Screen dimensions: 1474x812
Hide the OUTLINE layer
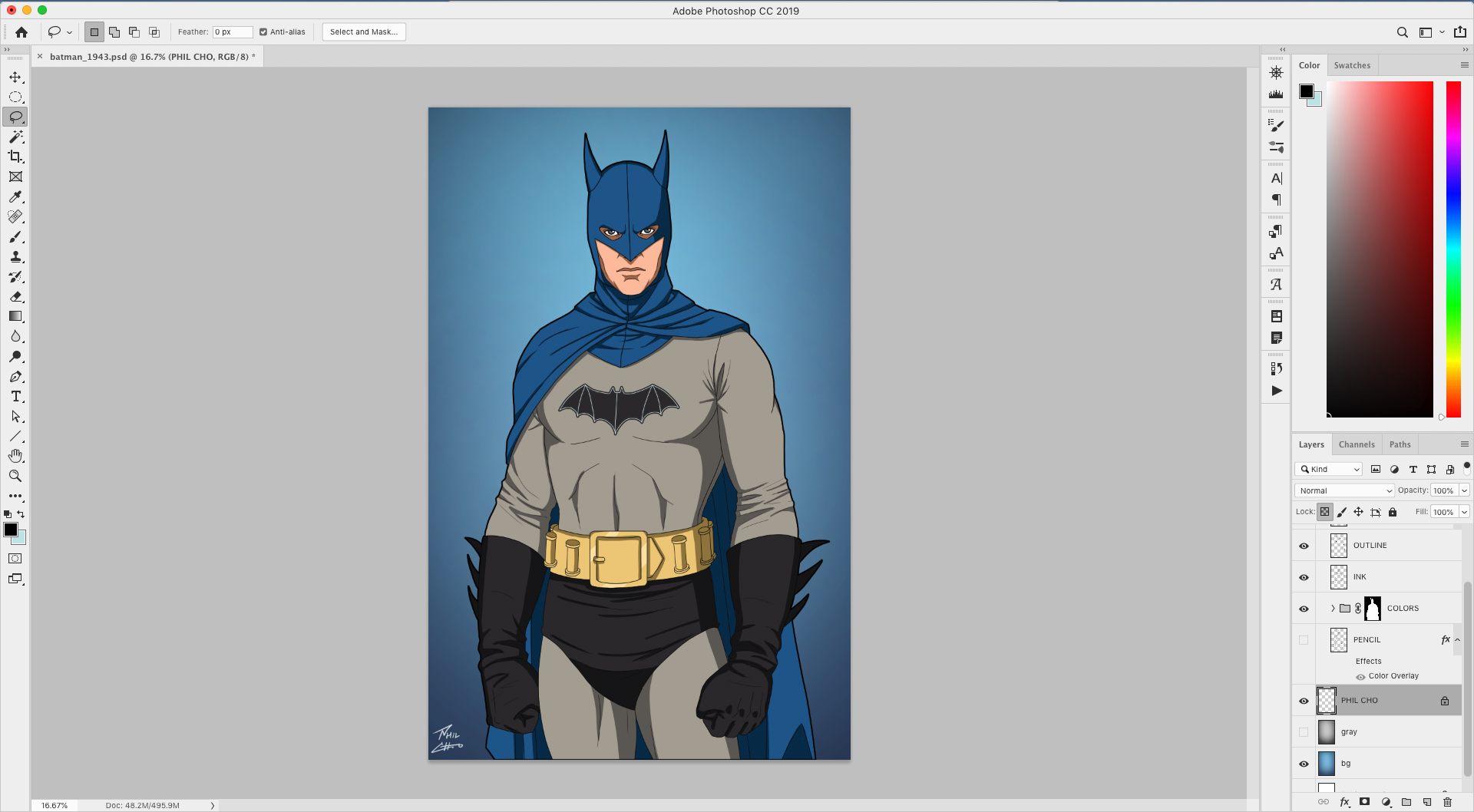pyautogui.click(x=1304, y=546)
